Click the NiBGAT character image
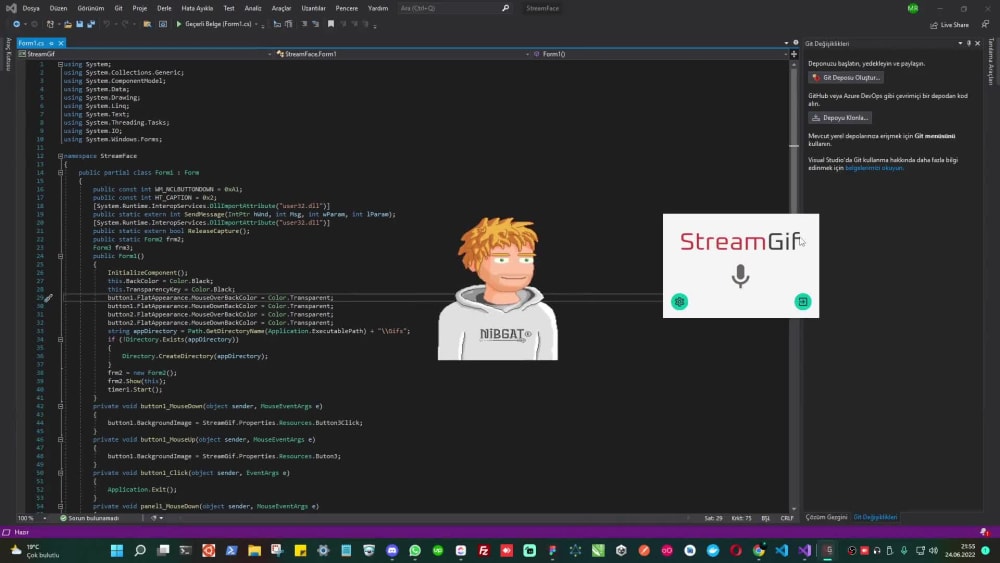This screenshot has height=563, width=1000. coord(497,289)
